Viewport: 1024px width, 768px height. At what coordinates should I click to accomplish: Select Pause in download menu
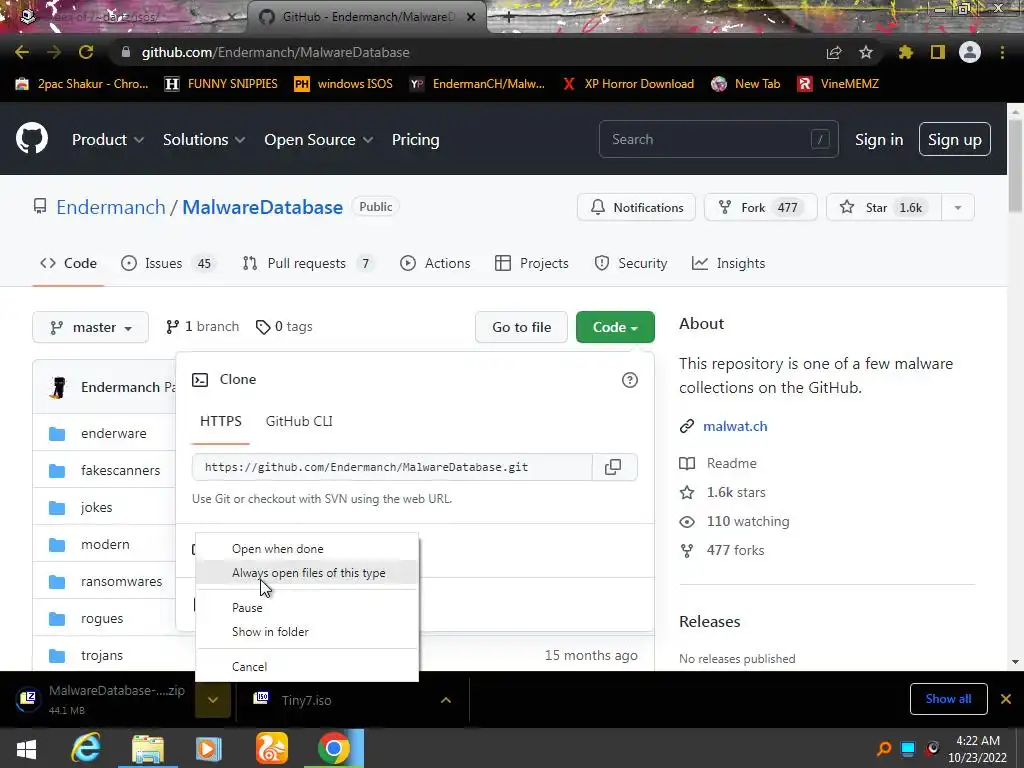pos(307,607)
